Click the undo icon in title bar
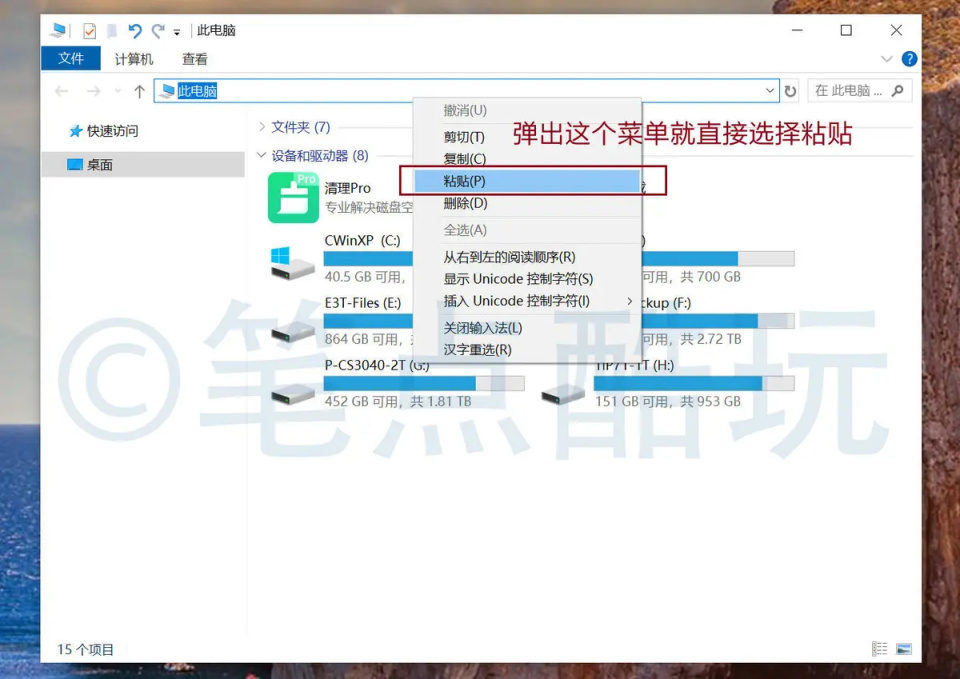960x679 pixels. click(135, 30)
